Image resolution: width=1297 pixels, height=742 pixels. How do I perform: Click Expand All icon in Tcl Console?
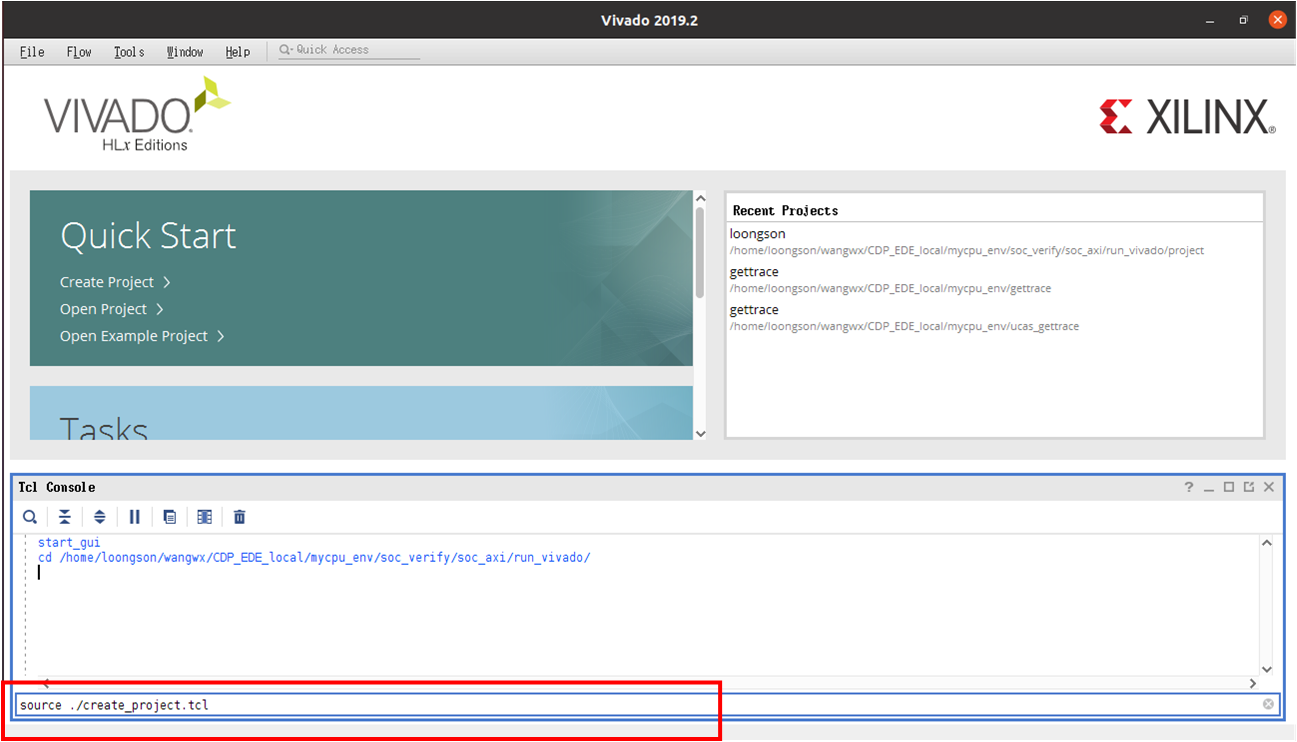tap(100, 517)
